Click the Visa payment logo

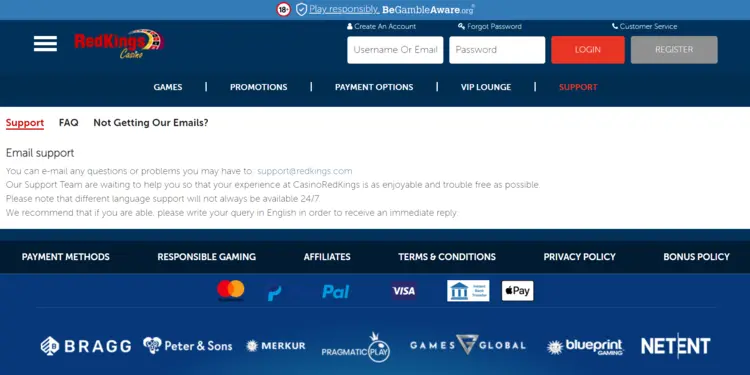(404, 291)
